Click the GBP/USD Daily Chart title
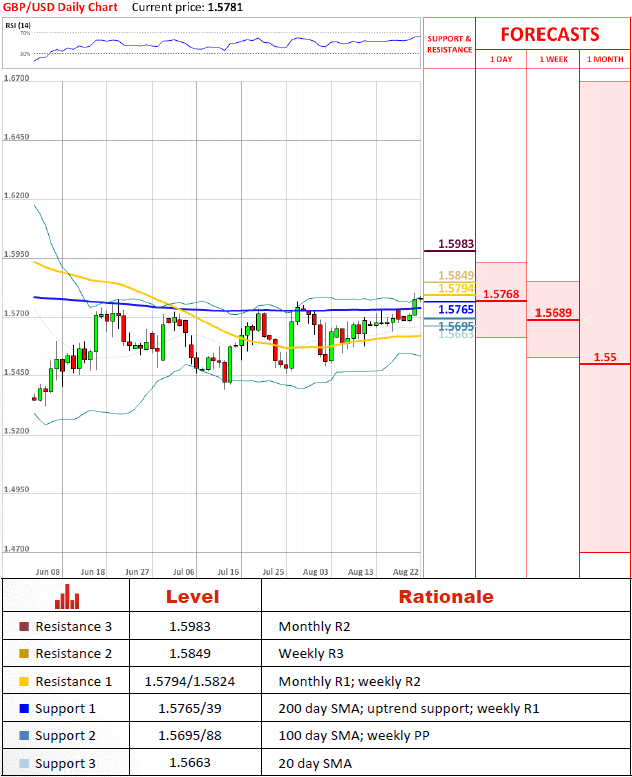 [60, 7]
